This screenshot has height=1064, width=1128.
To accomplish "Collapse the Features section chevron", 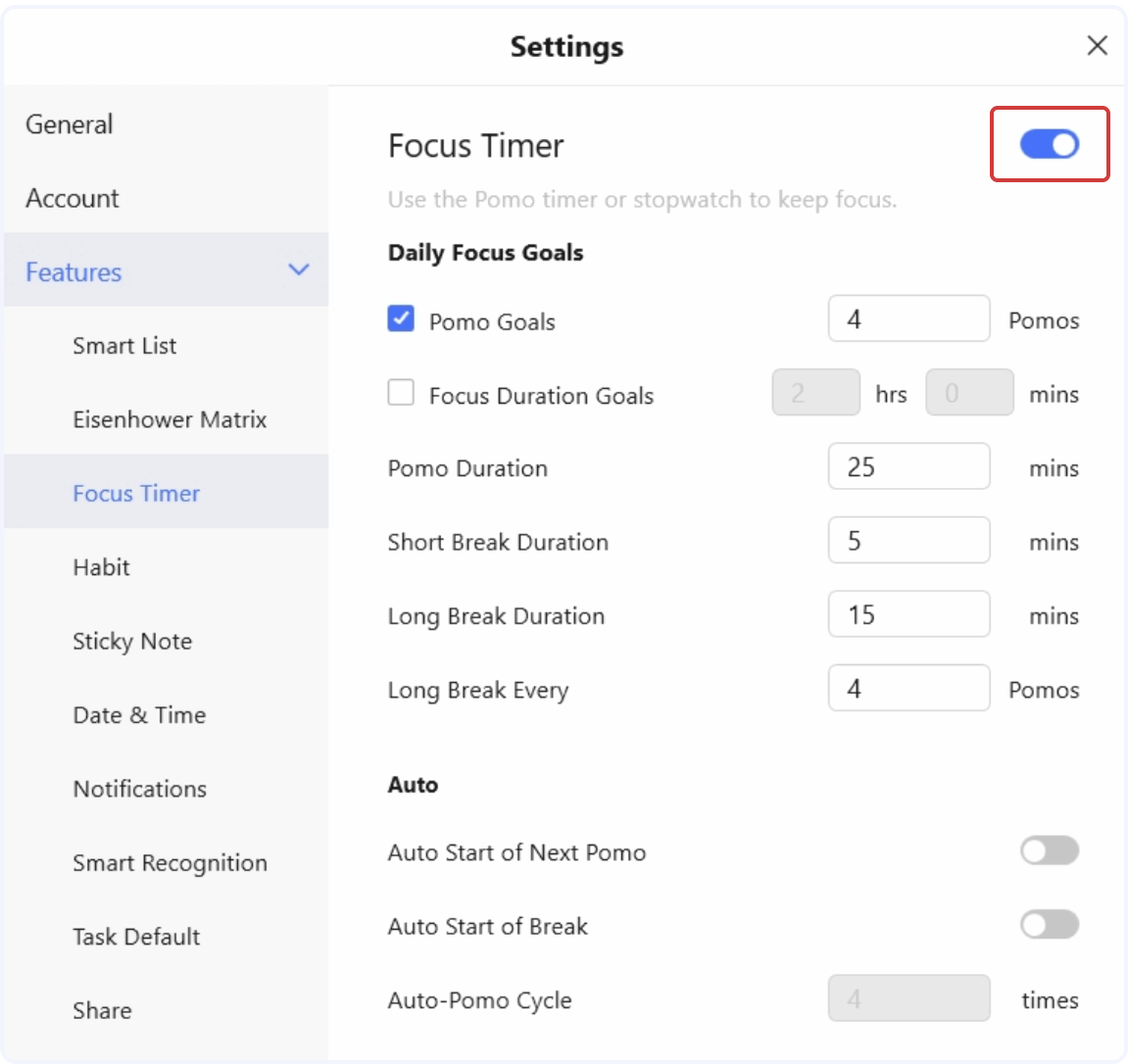I will tap(300, 270).
